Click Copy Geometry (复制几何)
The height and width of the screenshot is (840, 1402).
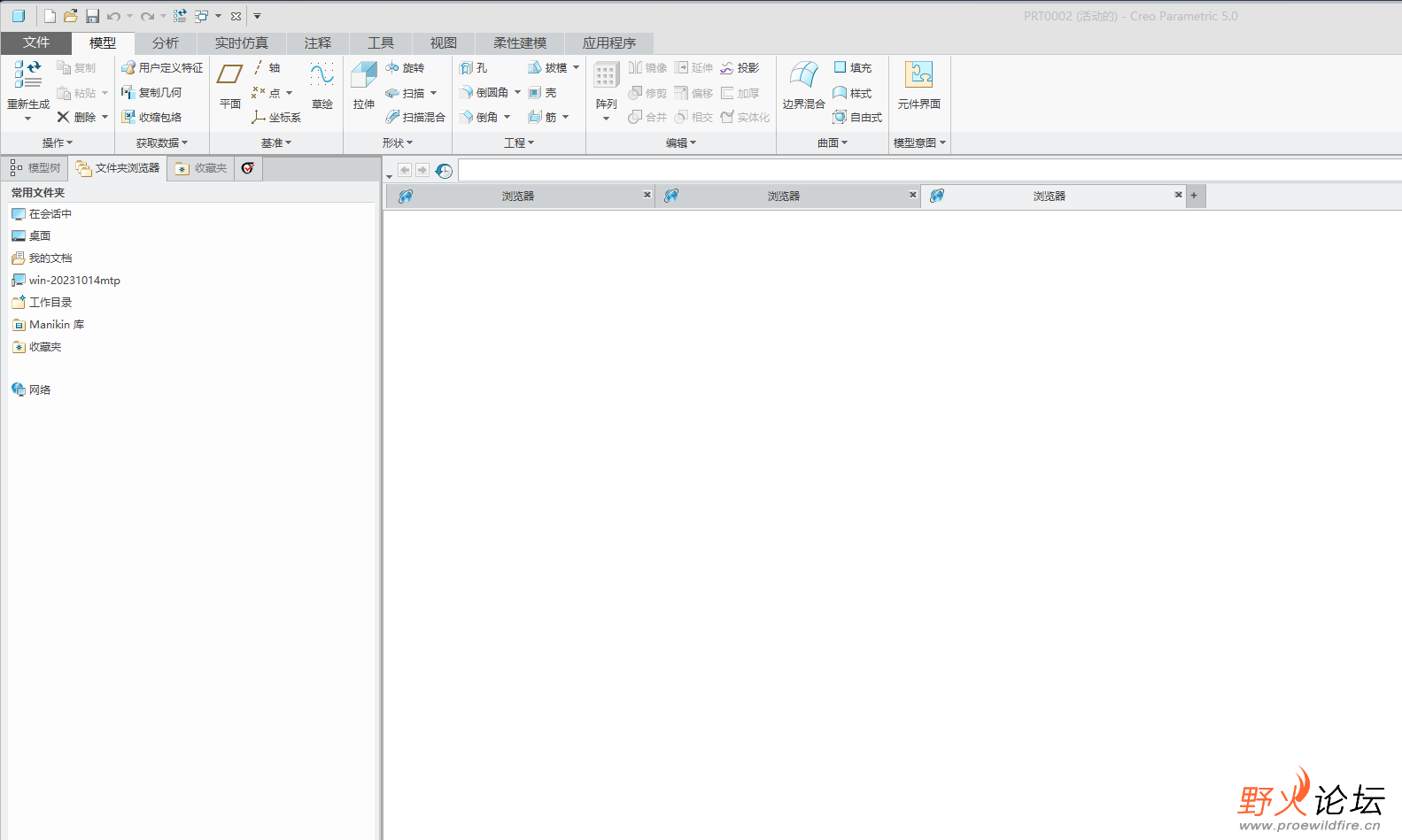(x=151, y=92)
